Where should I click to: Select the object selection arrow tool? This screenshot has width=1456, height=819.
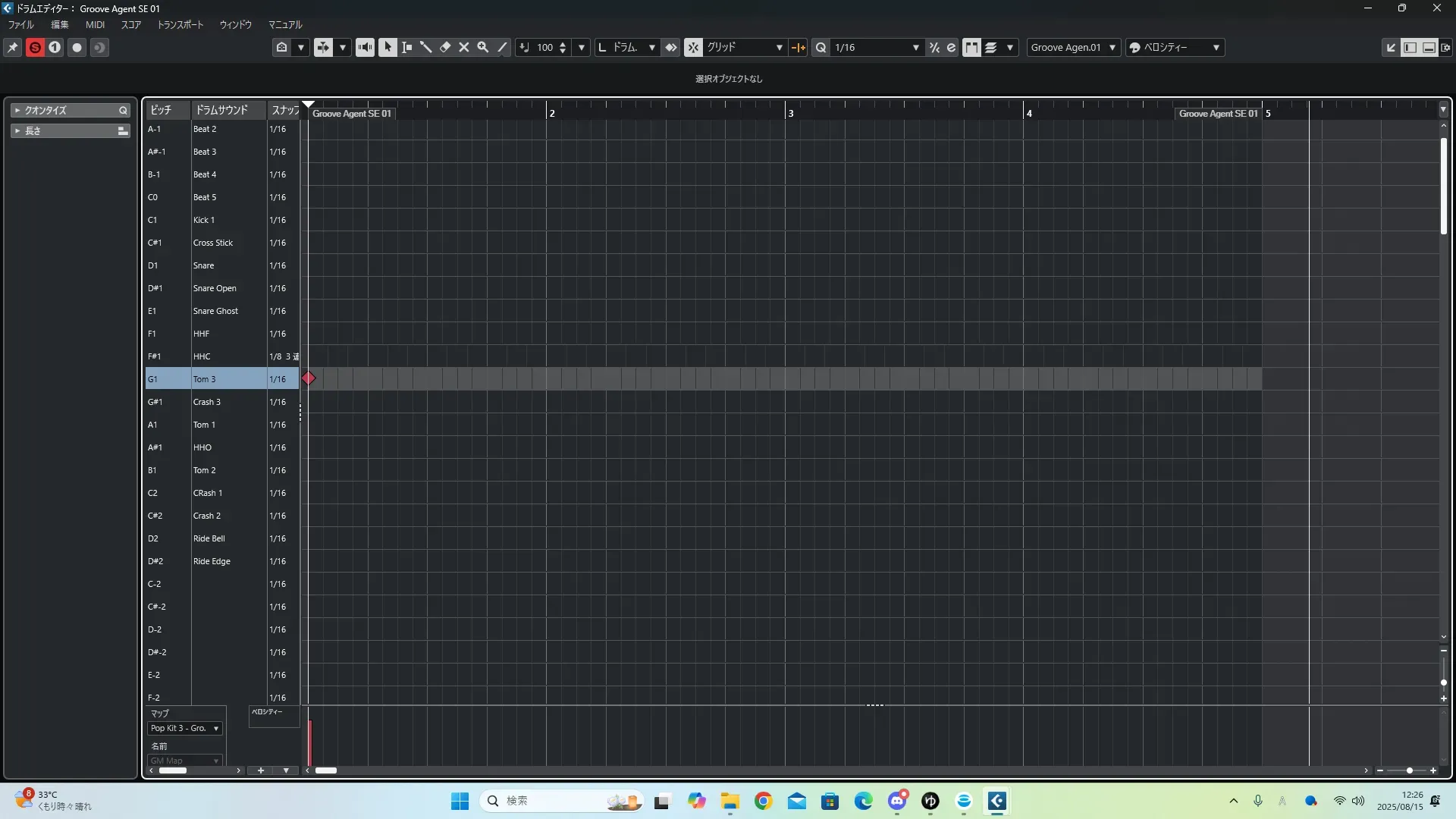(388, 47)
